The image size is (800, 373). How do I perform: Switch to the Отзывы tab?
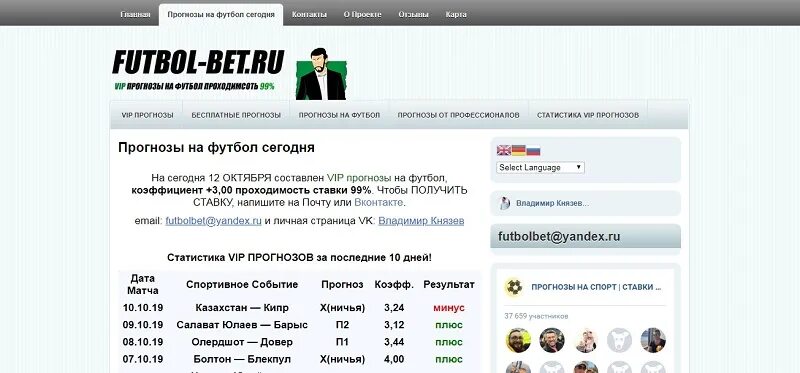(x=413, y=14)
